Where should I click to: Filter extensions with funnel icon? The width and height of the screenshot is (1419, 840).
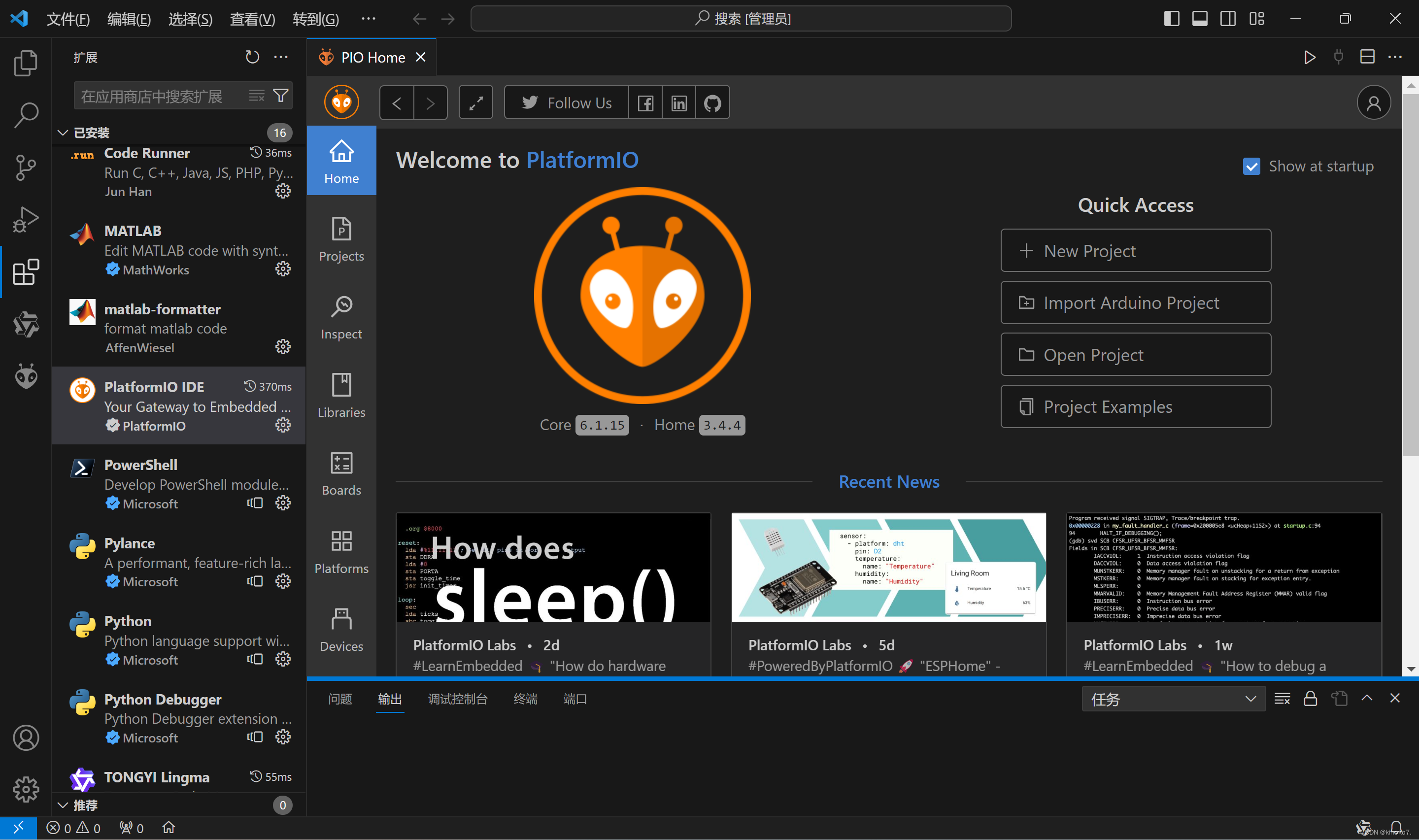point(281,96)
